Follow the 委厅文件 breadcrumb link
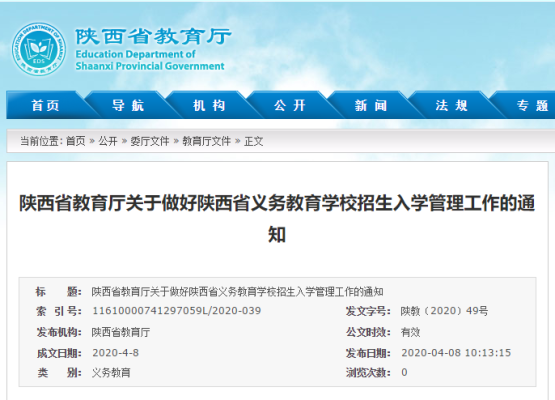This screenshot has height=400, width=555. click(150, 141)
